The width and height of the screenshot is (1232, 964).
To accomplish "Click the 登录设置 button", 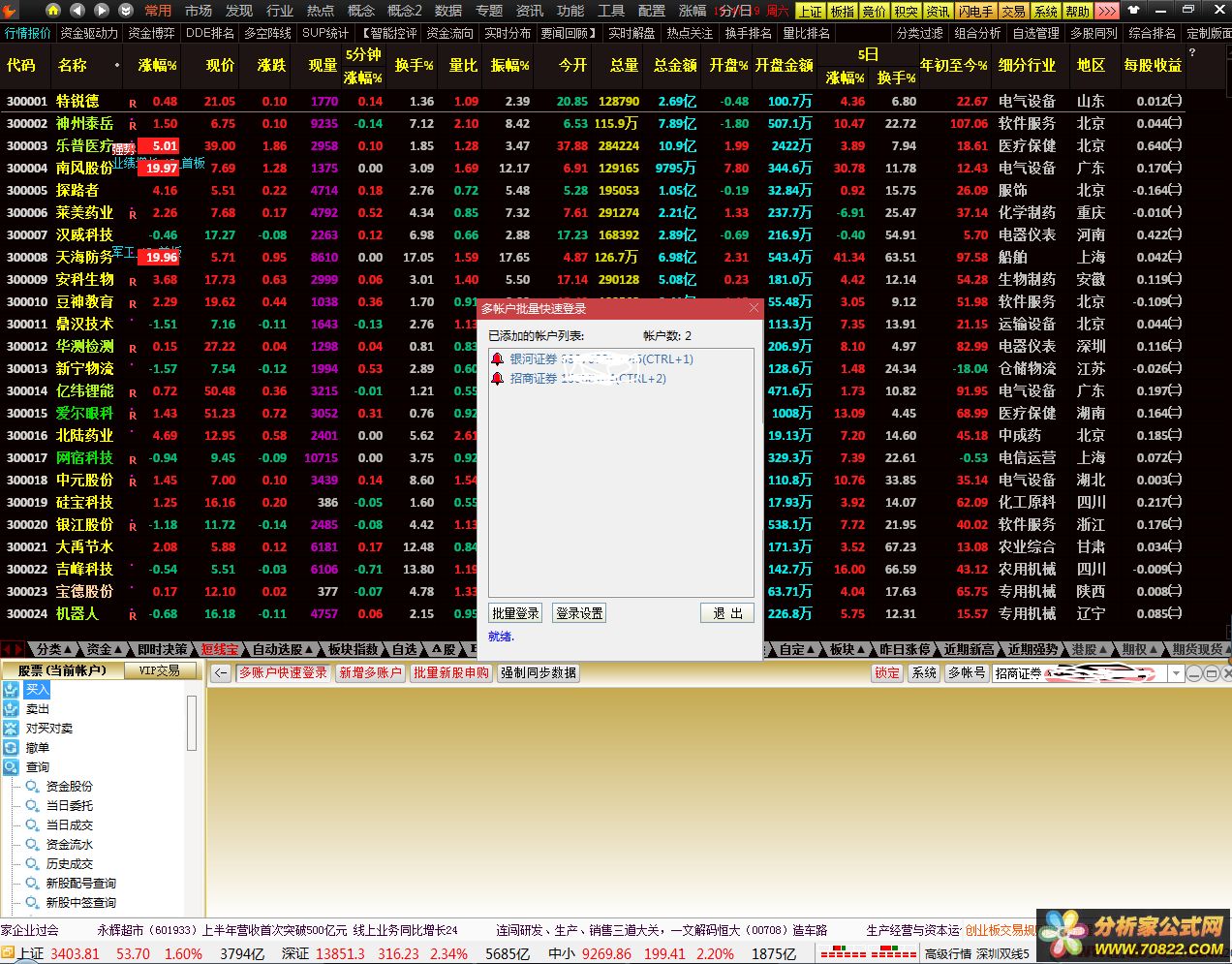I will [579, 613].
